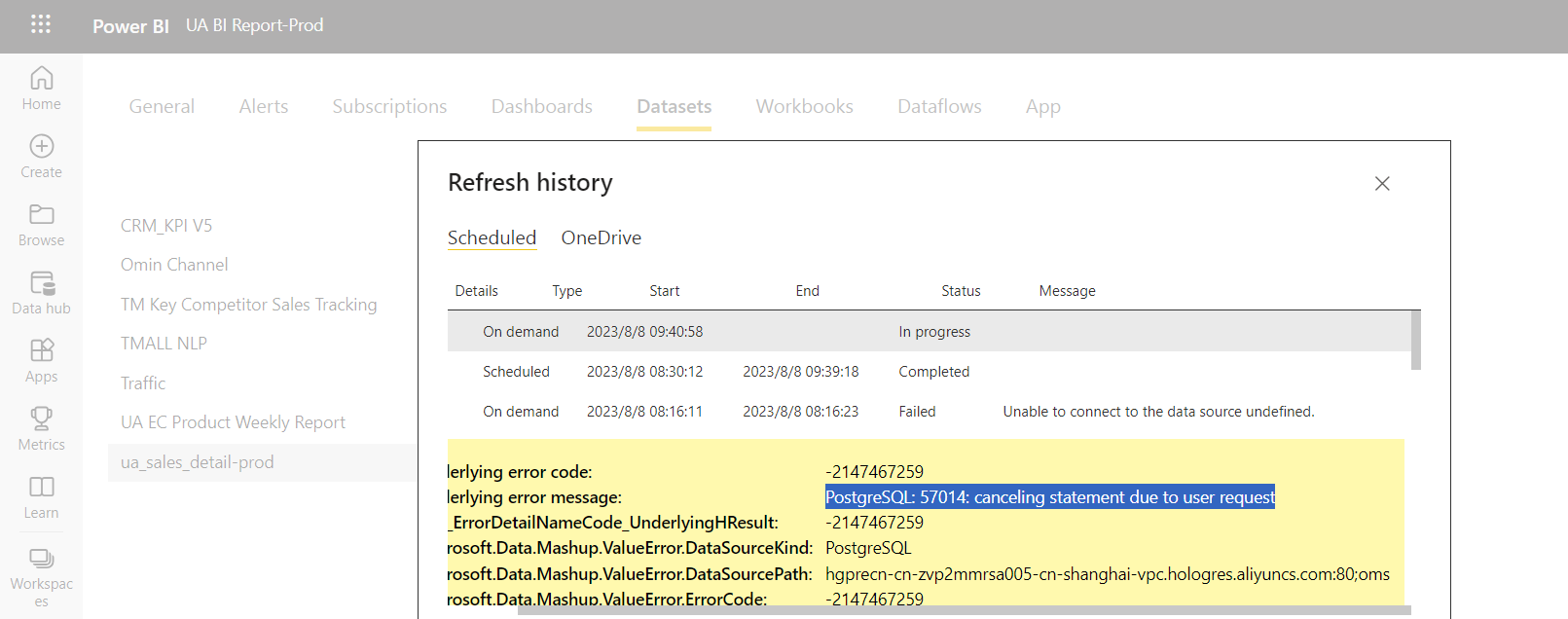
Task: Select the Datasets tab
Action: [674, 106]
